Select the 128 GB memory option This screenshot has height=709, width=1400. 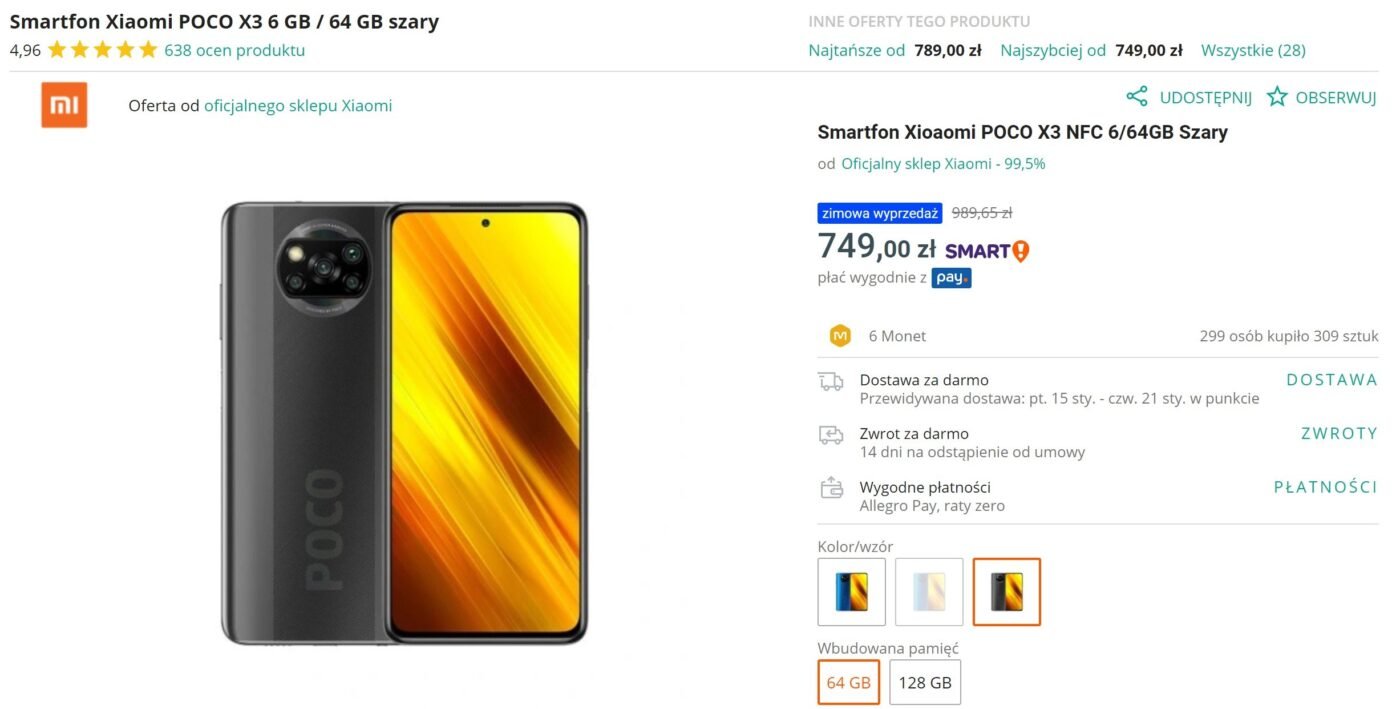(925, 682)
